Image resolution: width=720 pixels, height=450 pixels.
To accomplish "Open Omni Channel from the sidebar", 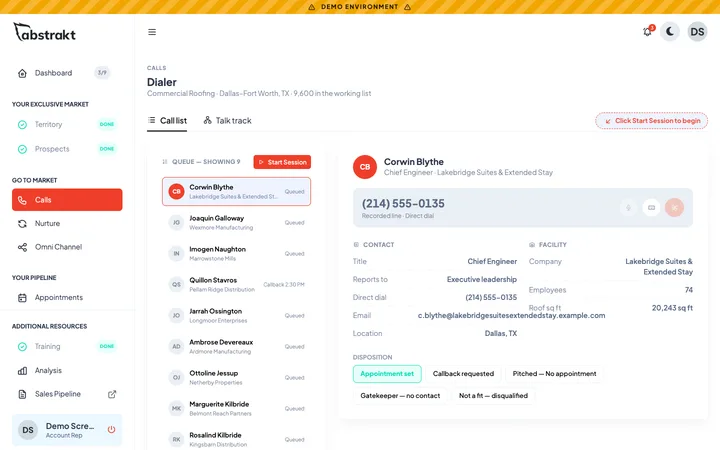I will (x=67, y=247).
